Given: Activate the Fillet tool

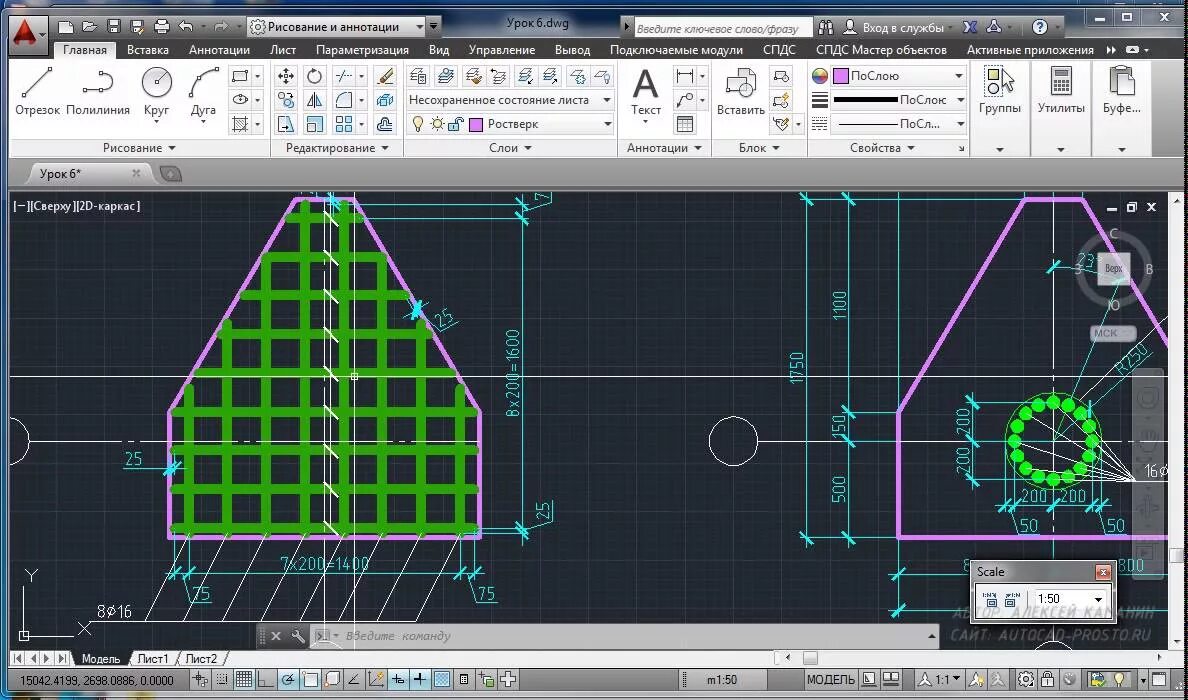Looking at the screenshot, I should pos(344,99).
